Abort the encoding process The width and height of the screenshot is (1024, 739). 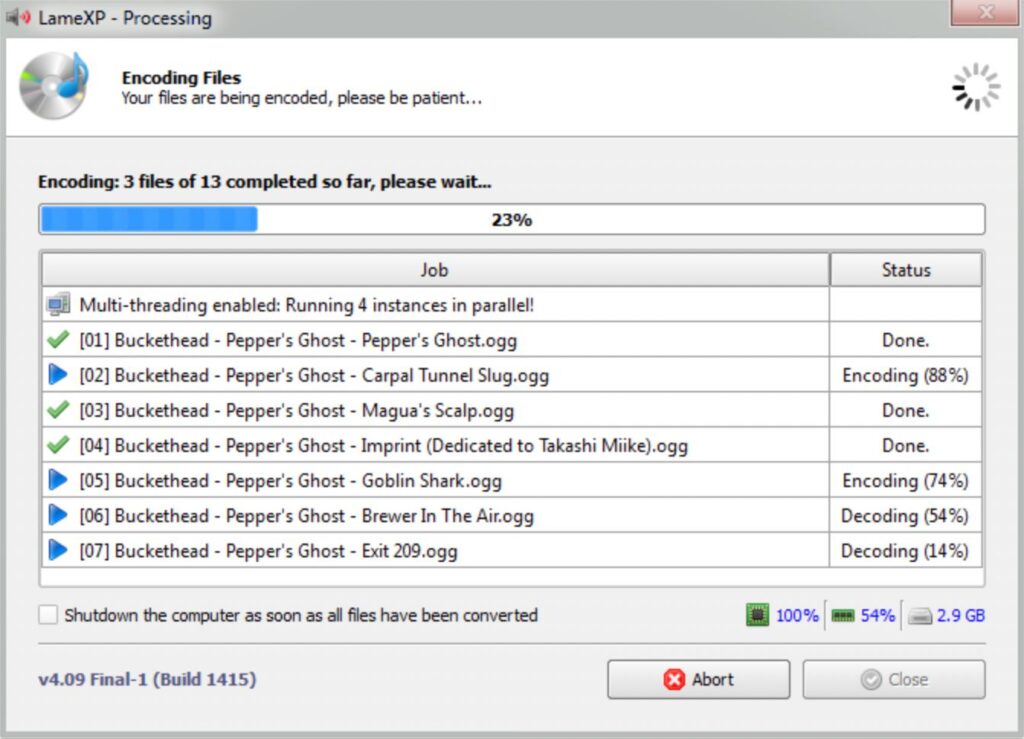pyautogui.click(x=698, y=680)
